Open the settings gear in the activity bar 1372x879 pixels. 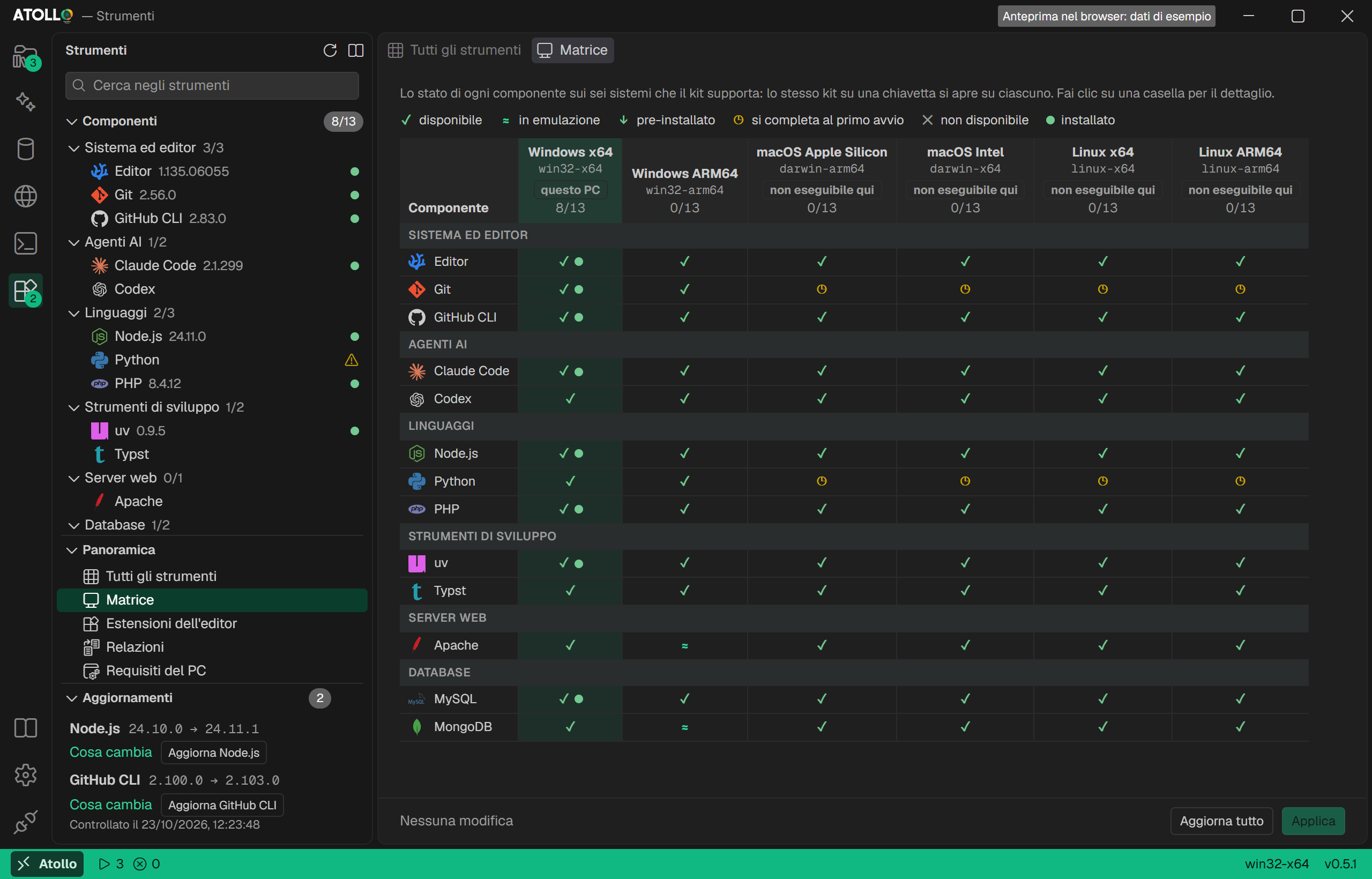tap(26, 774)
